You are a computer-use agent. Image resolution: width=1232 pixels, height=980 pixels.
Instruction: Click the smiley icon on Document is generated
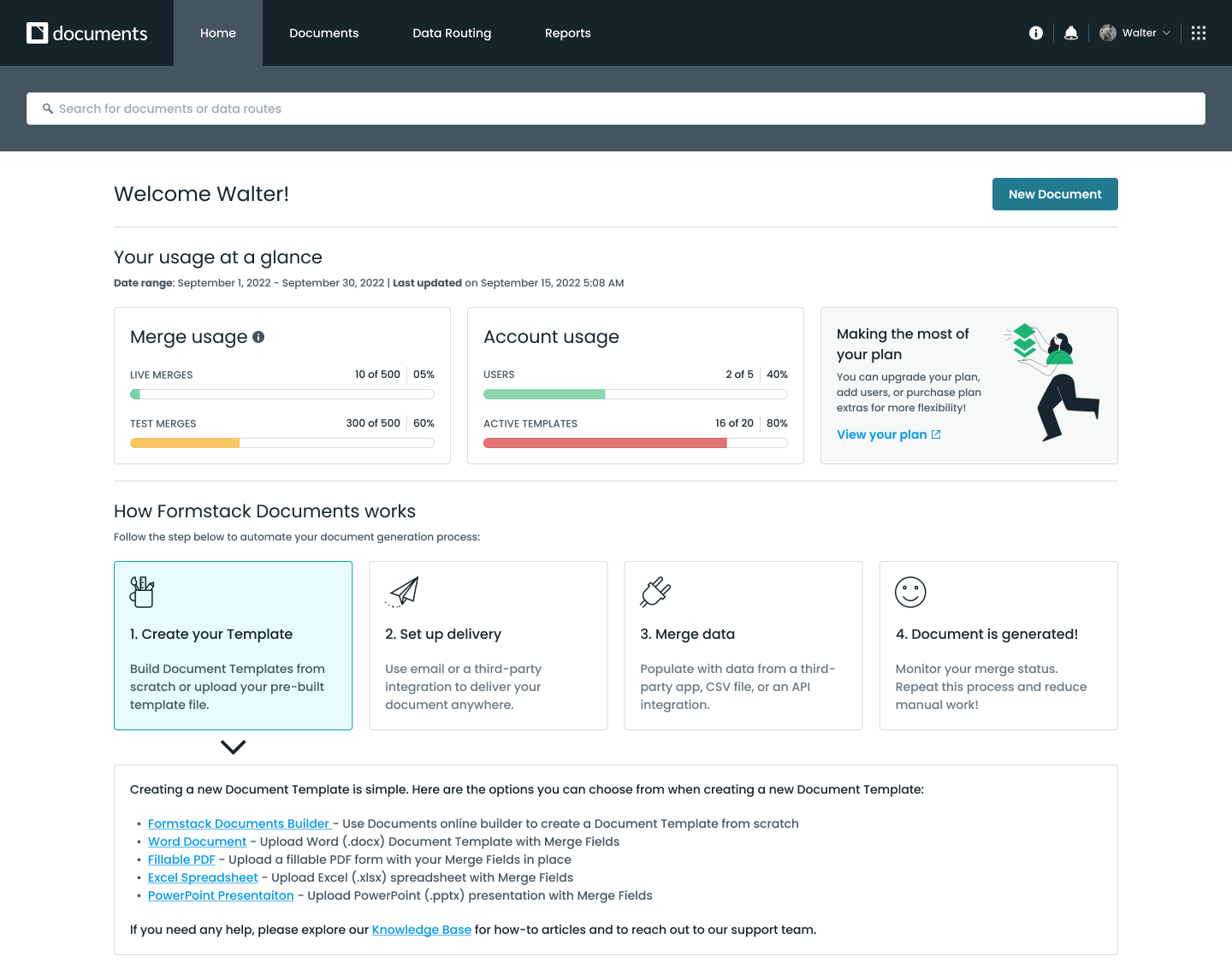coord(909,591)
